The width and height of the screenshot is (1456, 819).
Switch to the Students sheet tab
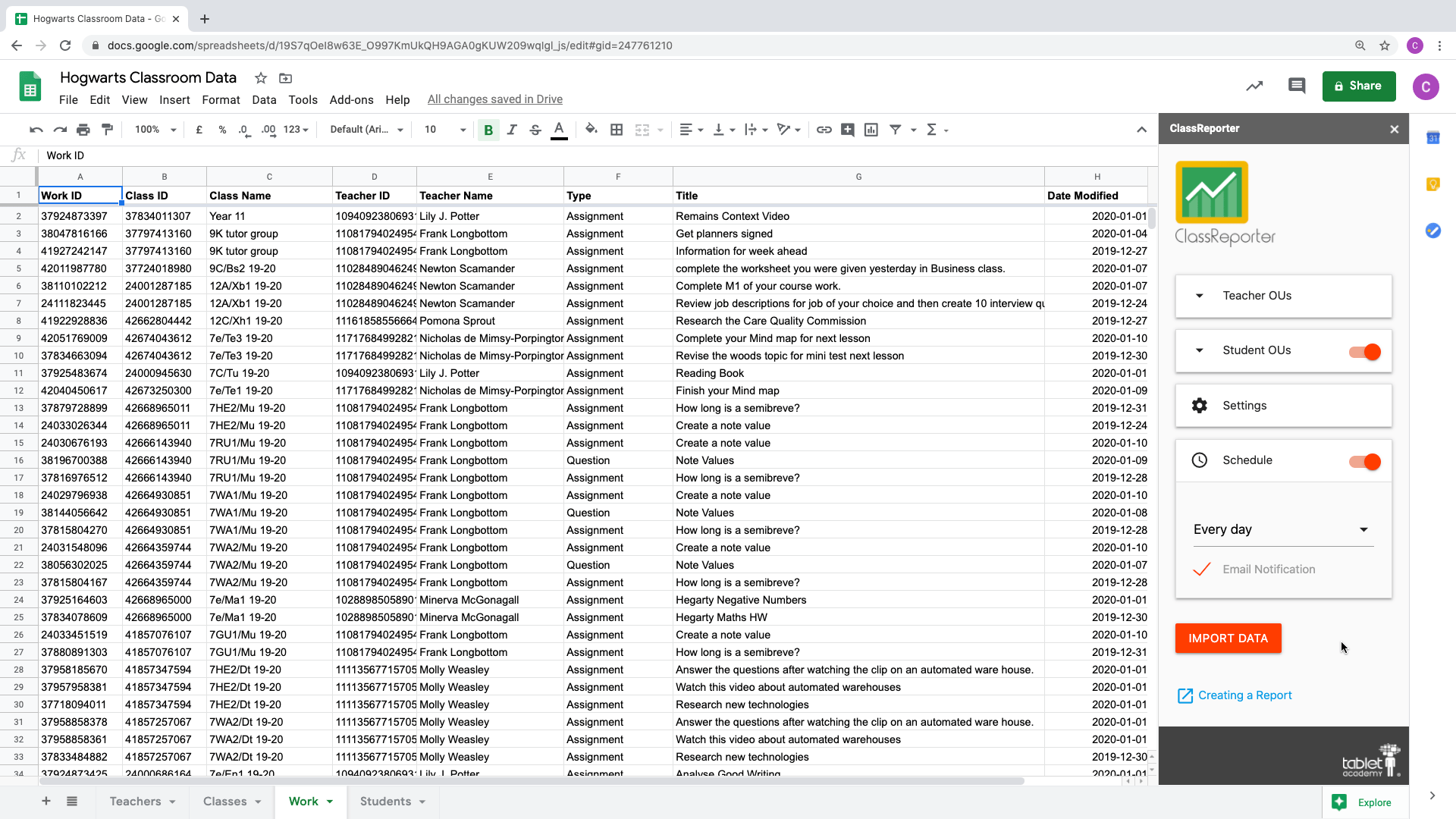(385, 802)
